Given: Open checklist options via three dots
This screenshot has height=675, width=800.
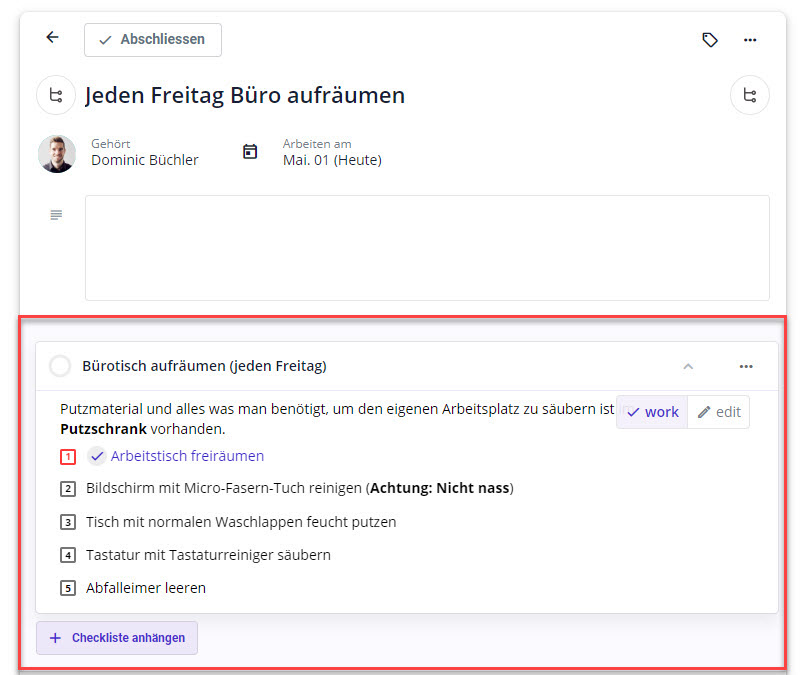Looking at the screenshot, I should 746,366.
